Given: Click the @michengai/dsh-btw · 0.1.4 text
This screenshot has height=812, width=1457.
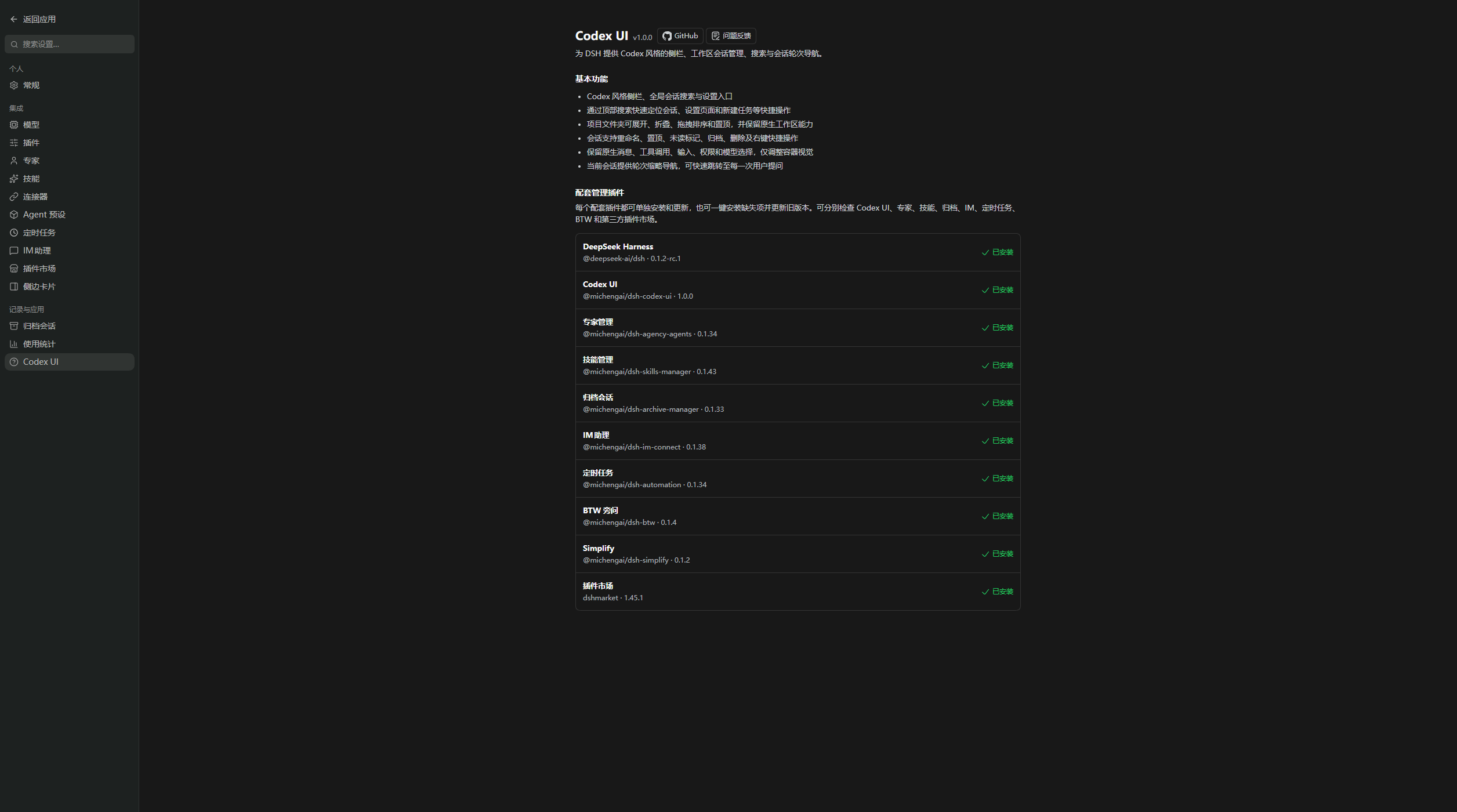Looking at the screenshot, I should coord(629,523).
